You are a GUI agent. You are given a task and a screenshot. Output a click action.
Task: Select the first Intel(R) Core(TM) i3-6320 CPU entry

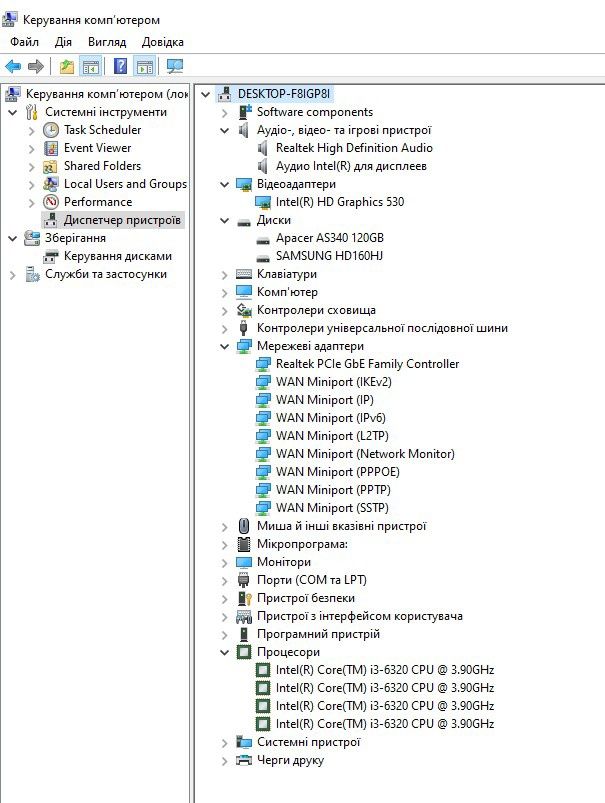[385, 670]
